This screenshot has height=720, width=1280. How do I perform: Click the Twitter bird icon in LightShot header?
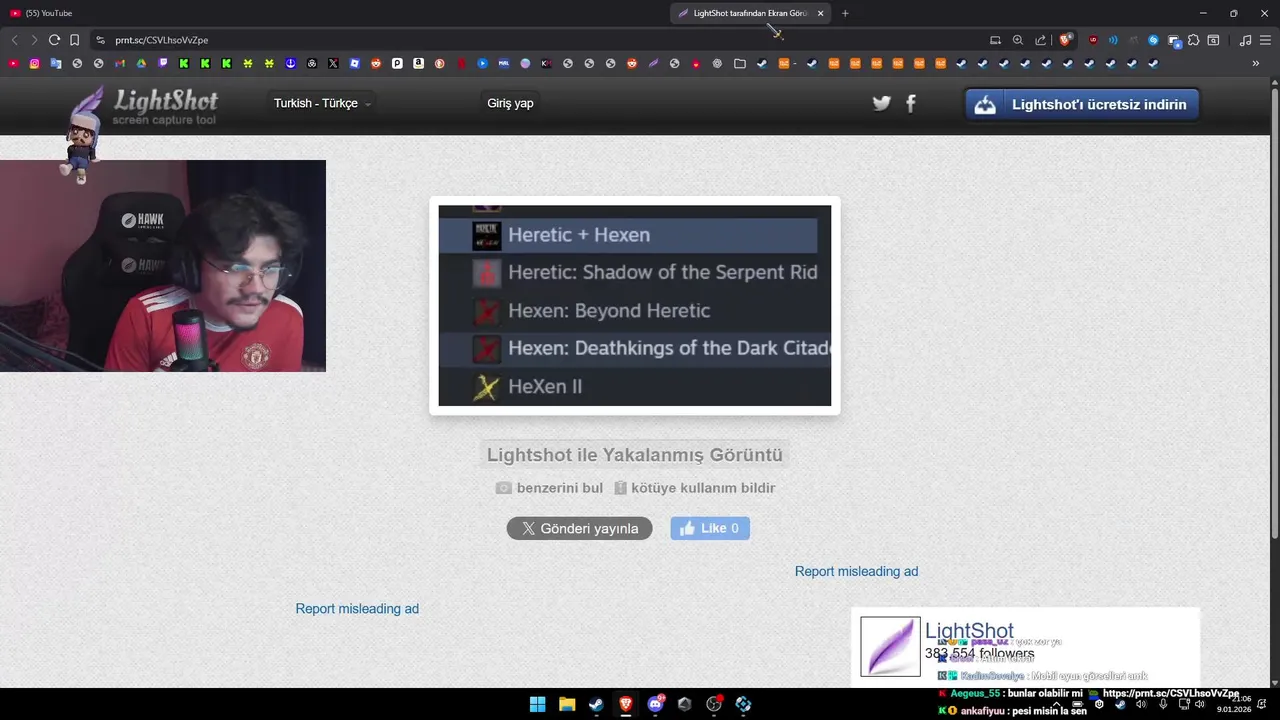(881, 103)
